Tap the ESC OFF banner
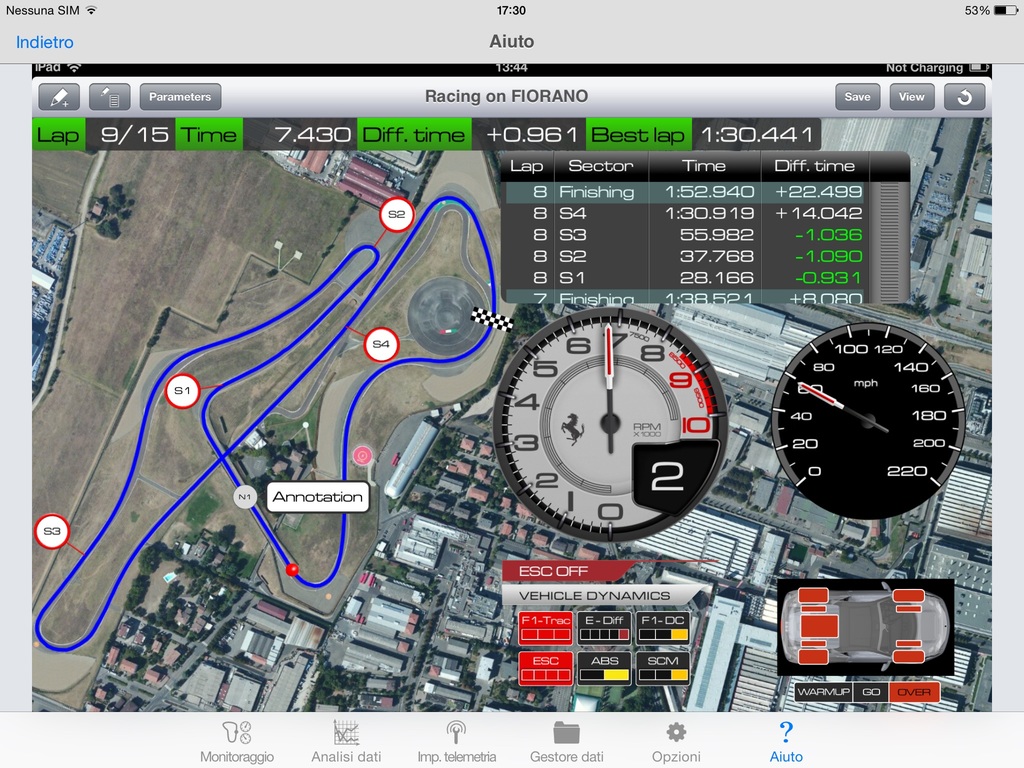 click(568, 571)
